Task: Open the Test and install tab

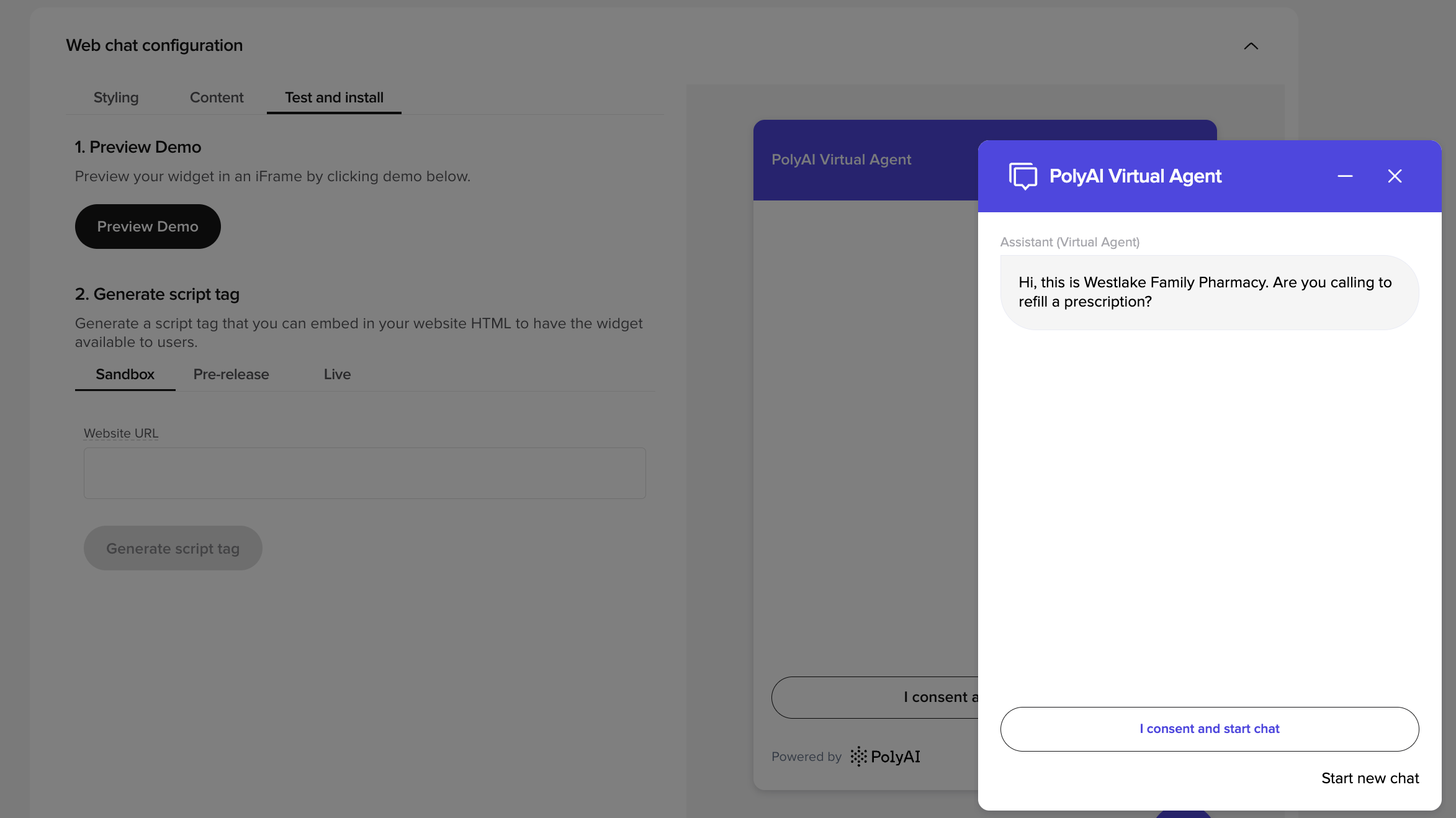Action: click(x=333, y=97)
